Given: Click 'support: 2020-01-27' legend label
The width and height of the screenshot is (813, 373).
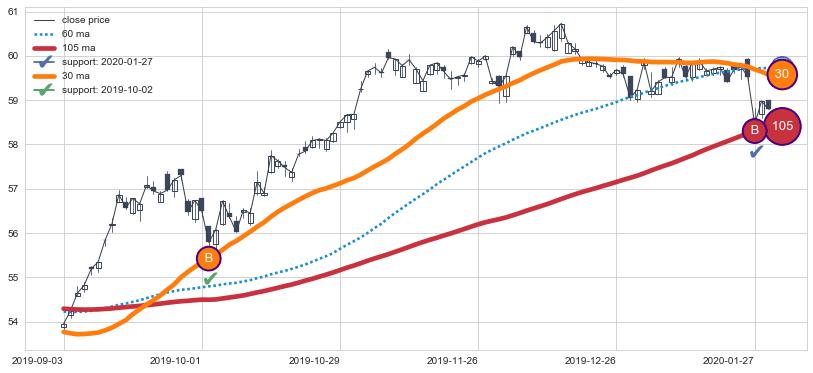Looking at the screenshot, I should tap(107, 62).
